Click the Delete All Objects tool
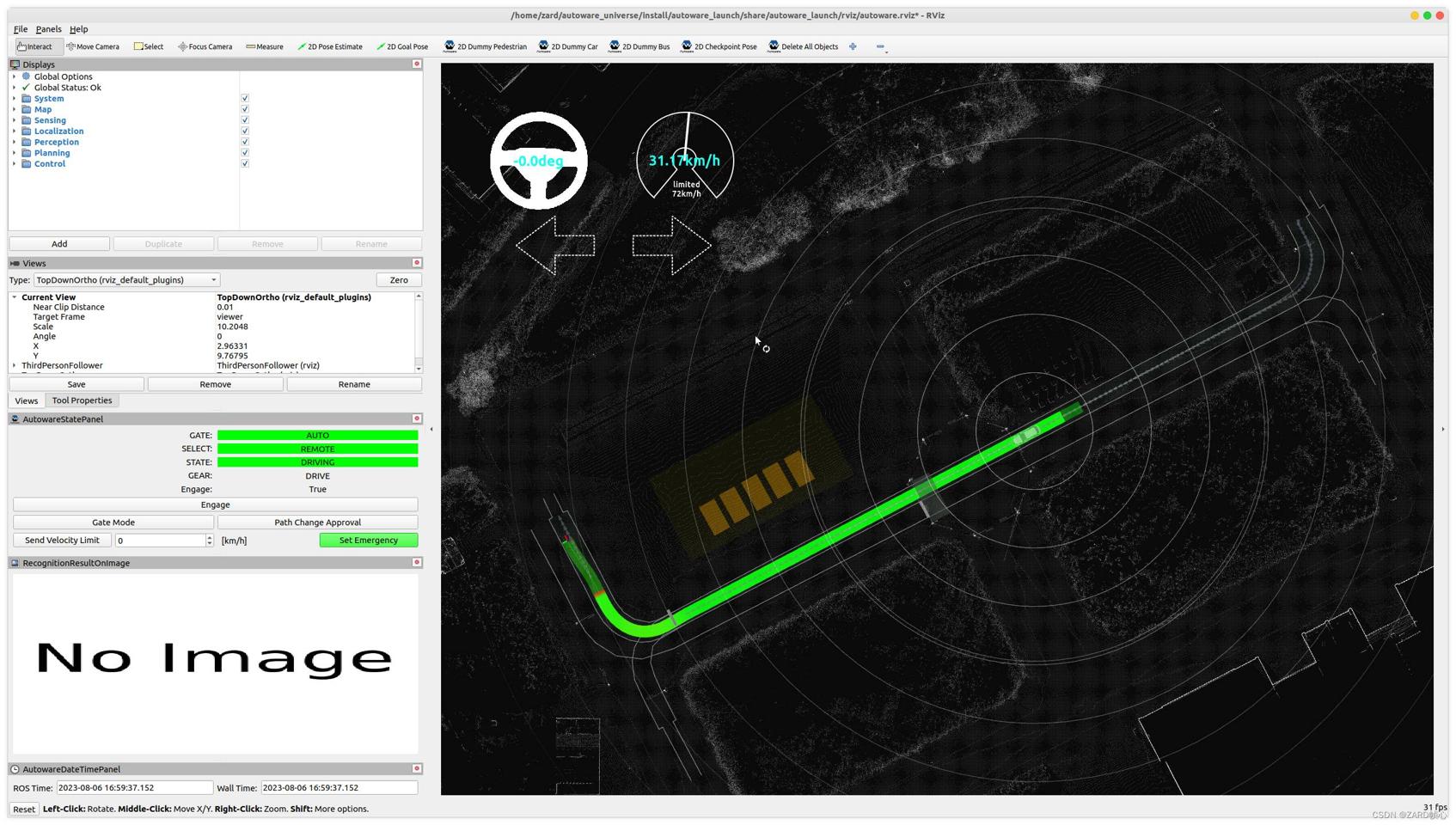The image size is (1456, 825). coord(803,46)
